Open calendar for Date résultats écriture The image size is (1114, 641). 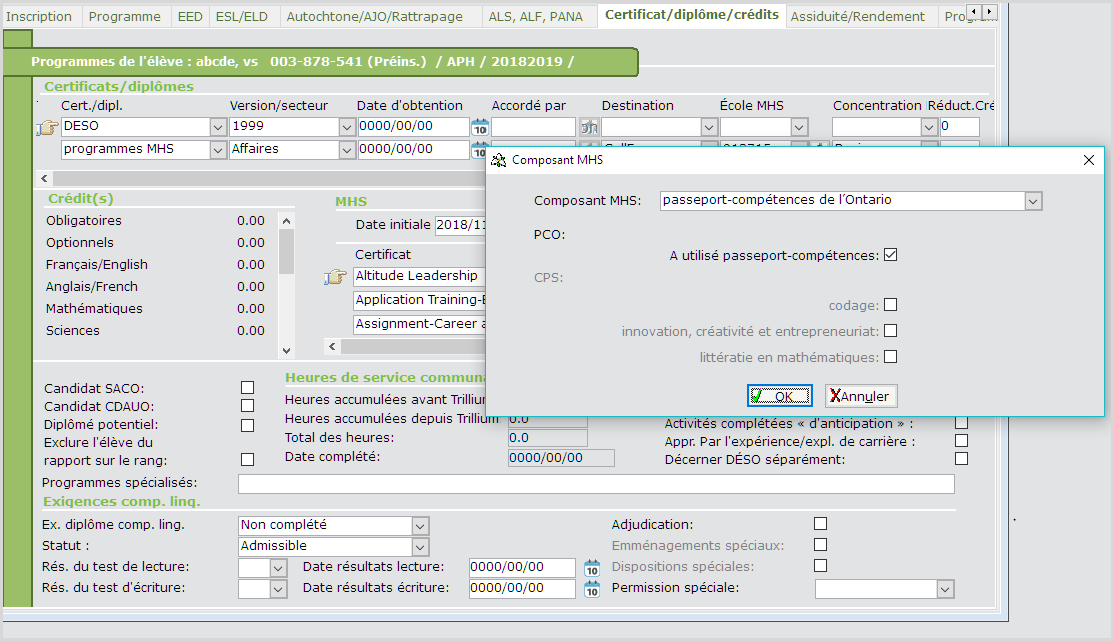592,589
